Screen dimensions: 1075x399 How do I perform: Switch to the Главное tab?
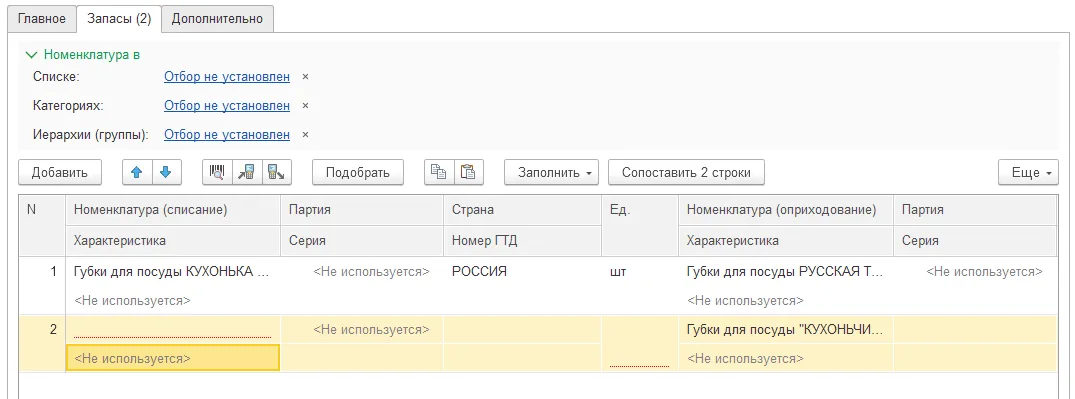point(41,19)
